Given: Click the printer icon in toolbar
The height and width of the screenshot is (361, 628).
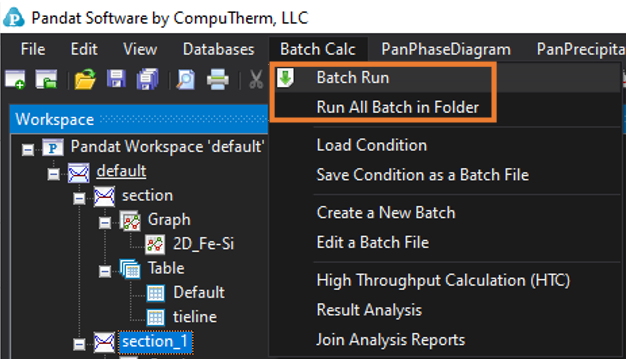Looking at the screenshot, I should [x=218, y=79].
